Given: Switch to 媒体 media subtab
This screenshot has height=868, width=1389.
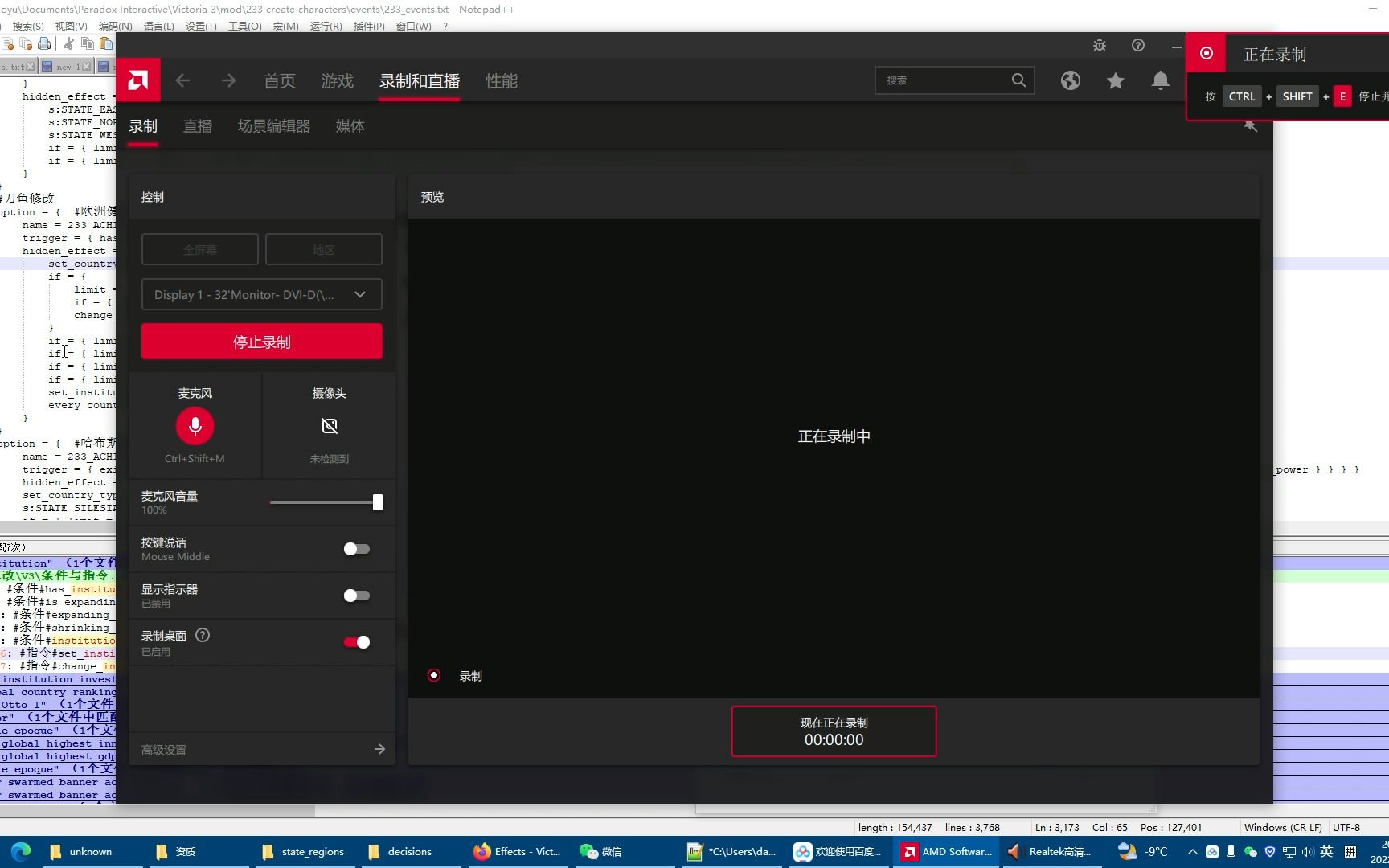Looking at the screenshot, I should point(350,126).
